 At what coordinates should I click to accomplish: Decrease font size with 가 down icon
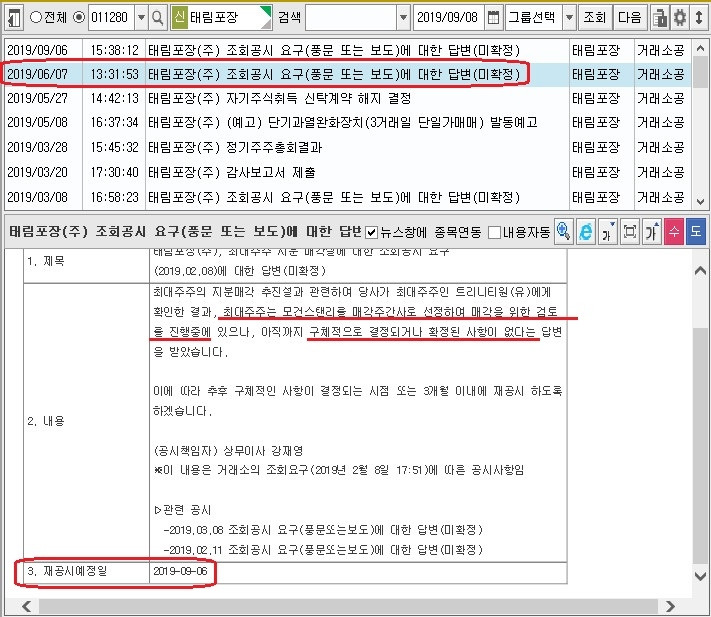(608, 232)
